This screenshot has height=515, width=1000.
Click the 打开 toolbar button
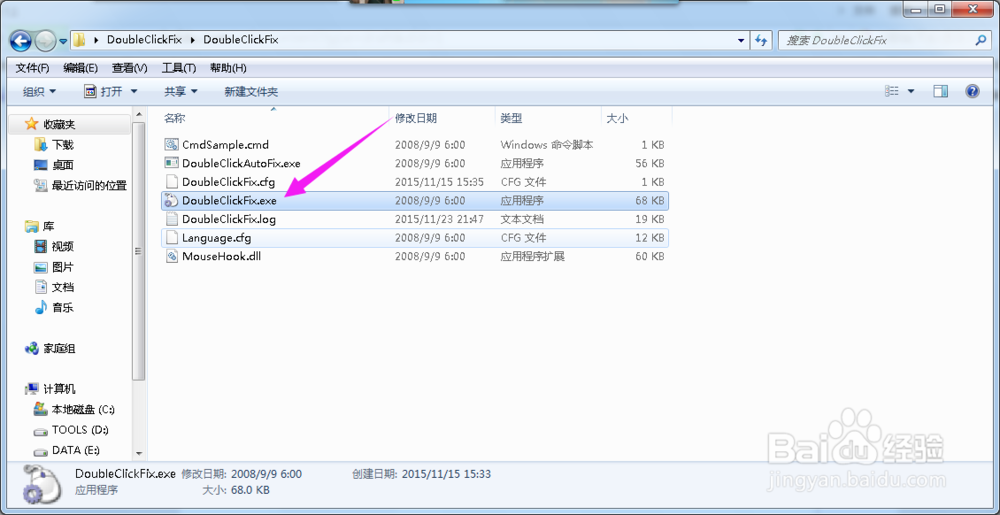[105, 92]
